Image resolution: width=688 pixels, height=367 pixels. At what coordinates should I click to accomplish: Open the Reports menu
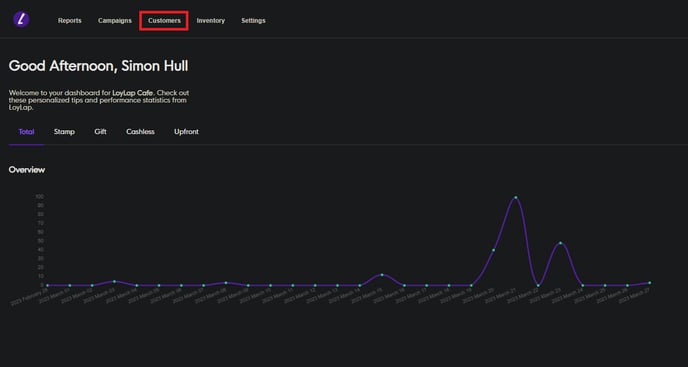(70, 21)
